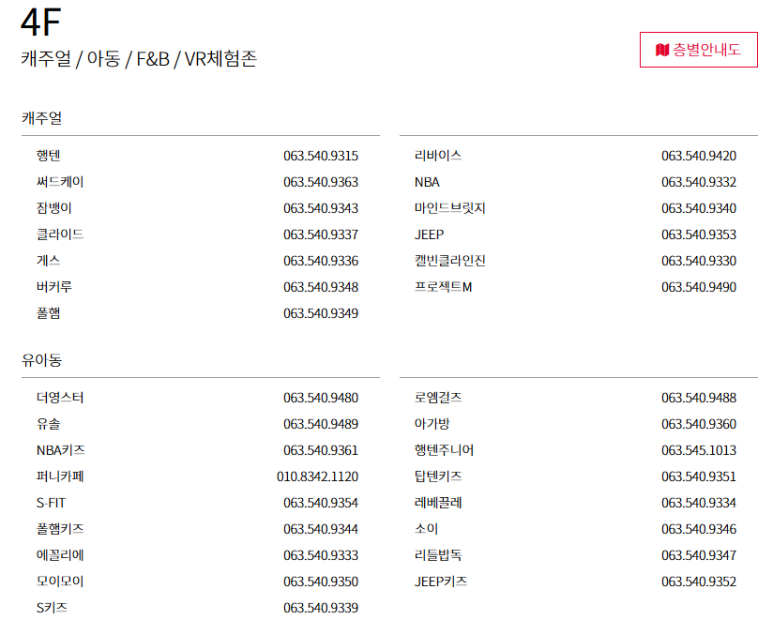Screen dimensions: 773x635
Task: Select the 행텐 store entry
Action: tap(48, 156)
